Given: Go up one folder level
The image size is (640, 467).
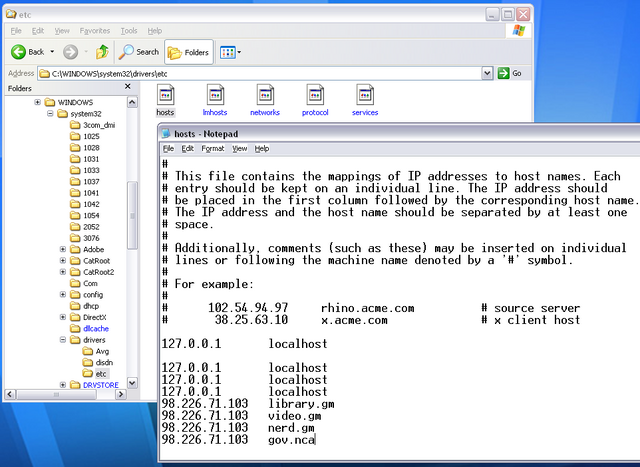Looking at the screenshot, I should pyautogui.click(x=102, y=52).
